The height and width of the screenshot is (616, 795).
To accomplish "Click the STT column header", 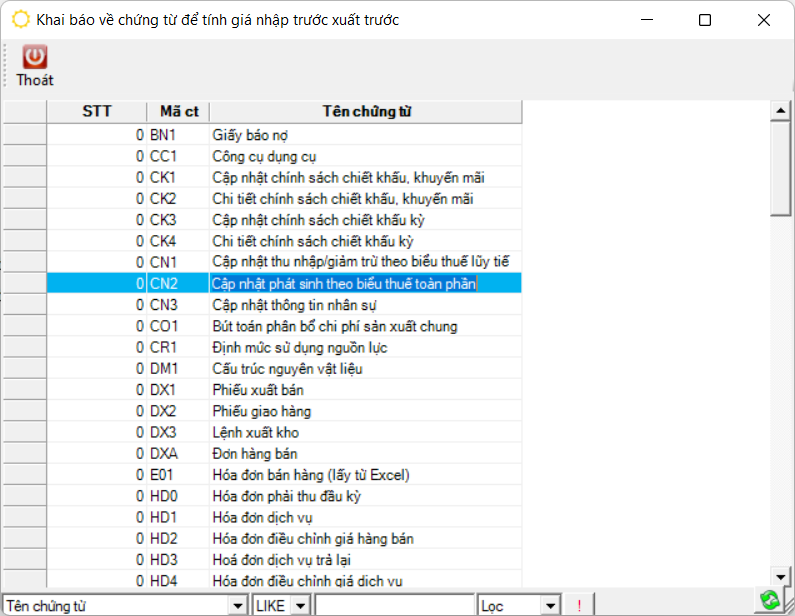I will click(x=97, y=111).
